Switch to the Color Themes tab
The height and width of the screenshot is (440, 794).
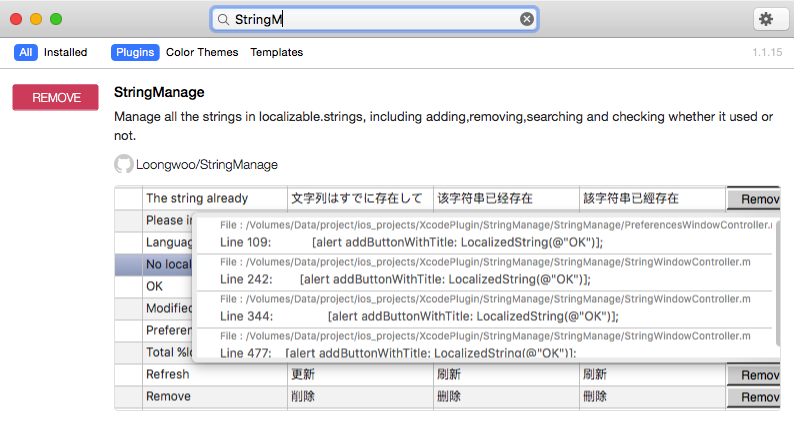[x=202, y=52]
